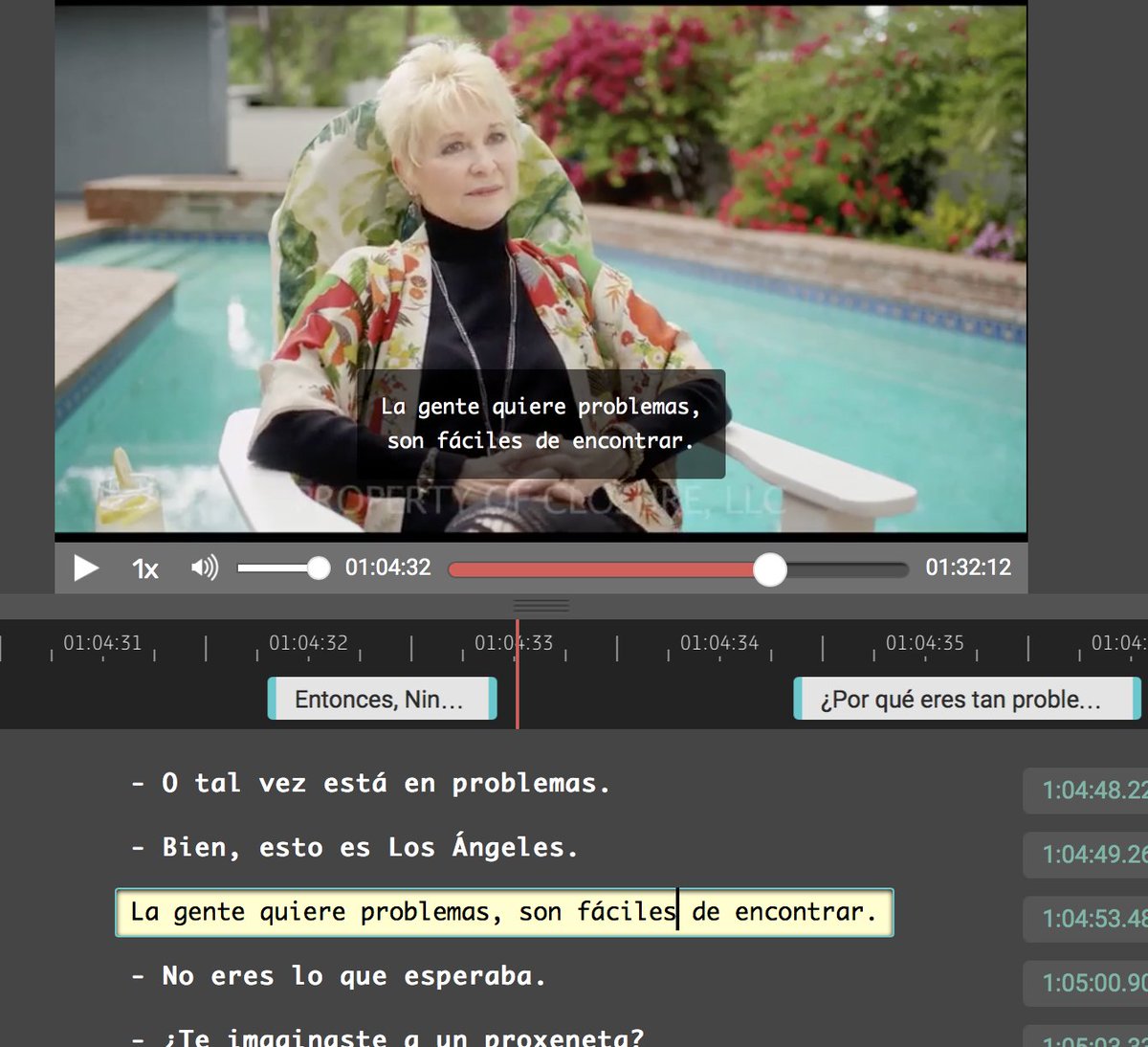Click the left edge handle of 'Entonces, Nin...' clip
The height and width of the screenshot is (1047, 1148).
(272, 699)
